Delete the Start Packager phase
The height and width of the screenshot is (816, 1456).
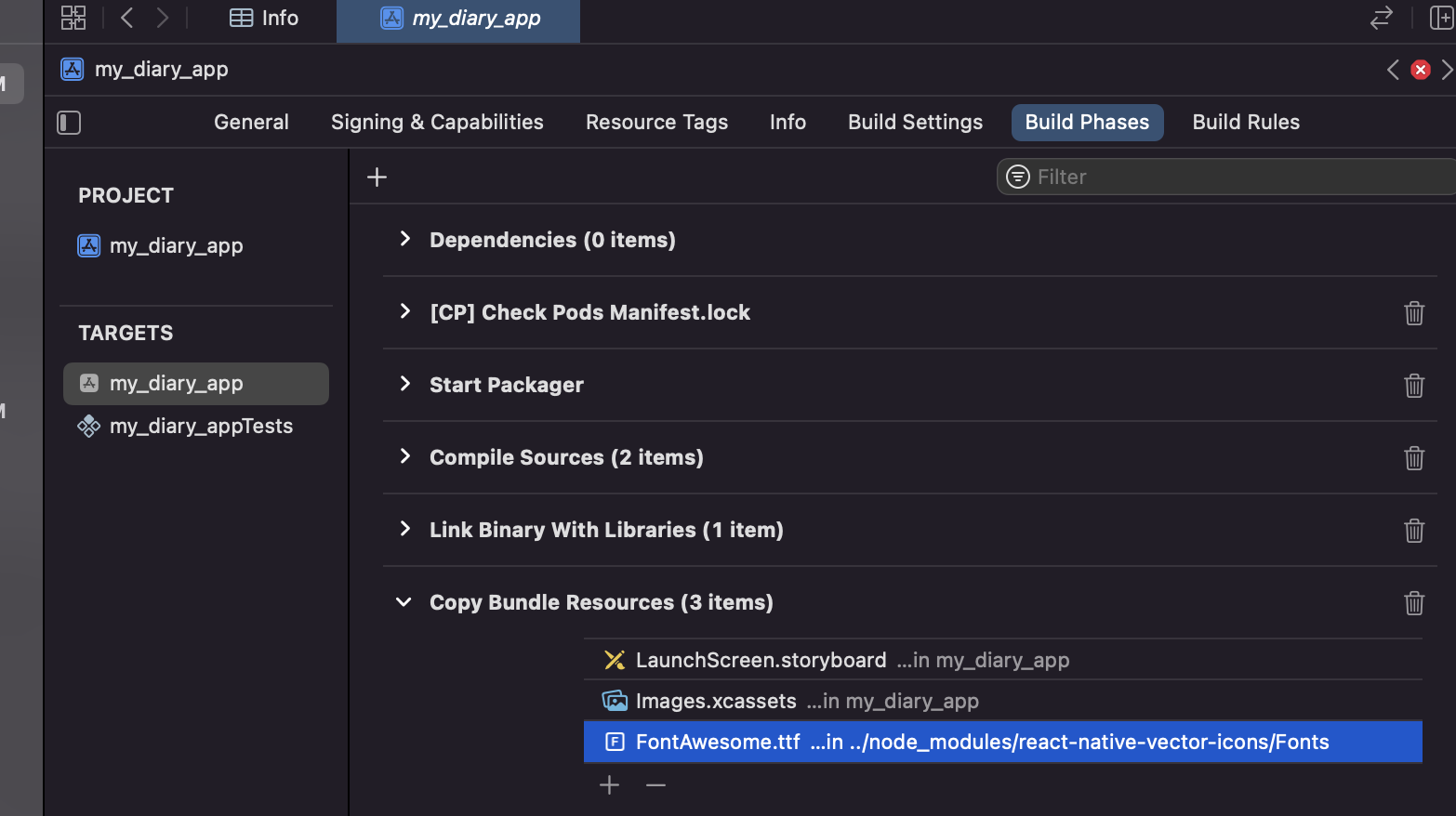(1414, 386)
